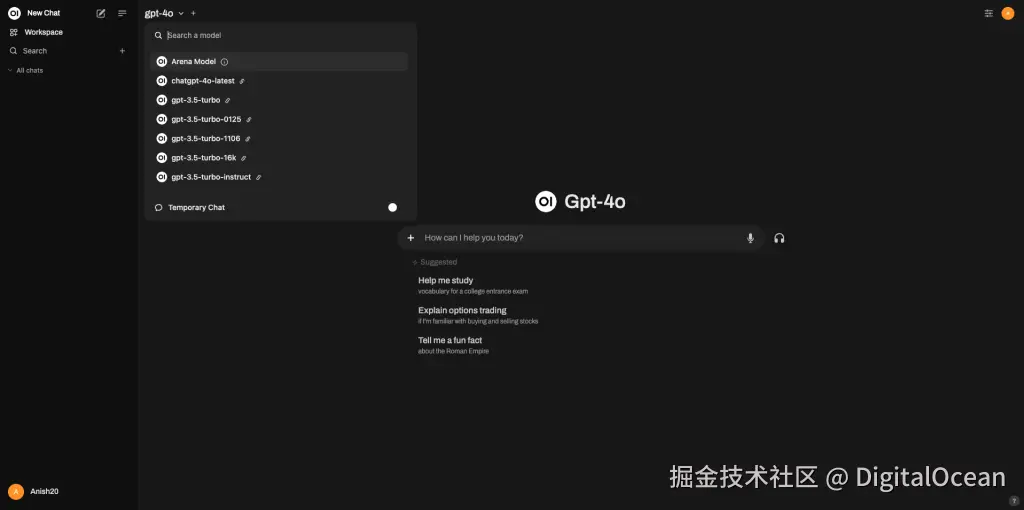The image size is (1024, 510).
Task: Click the plus icon next to sidebar Search
Action: click(122, 51)
